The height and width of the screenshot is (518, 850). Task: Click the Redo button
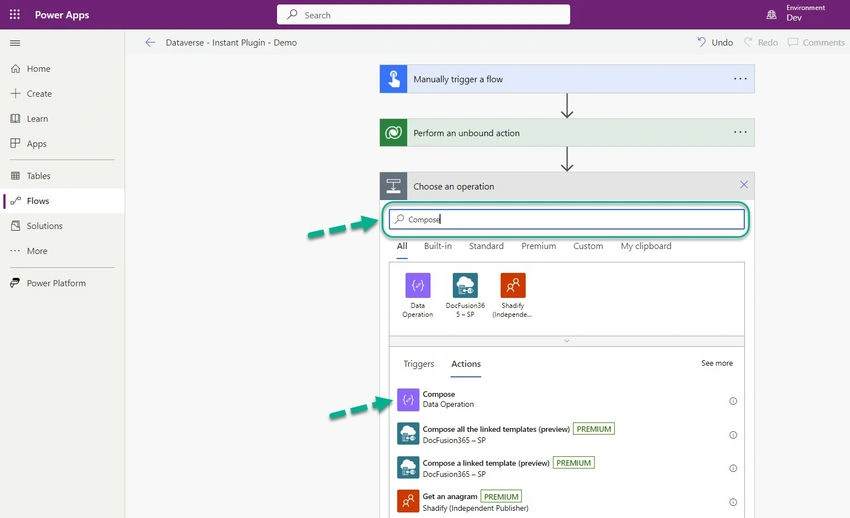pyautogui.click(x=761, y=42)
